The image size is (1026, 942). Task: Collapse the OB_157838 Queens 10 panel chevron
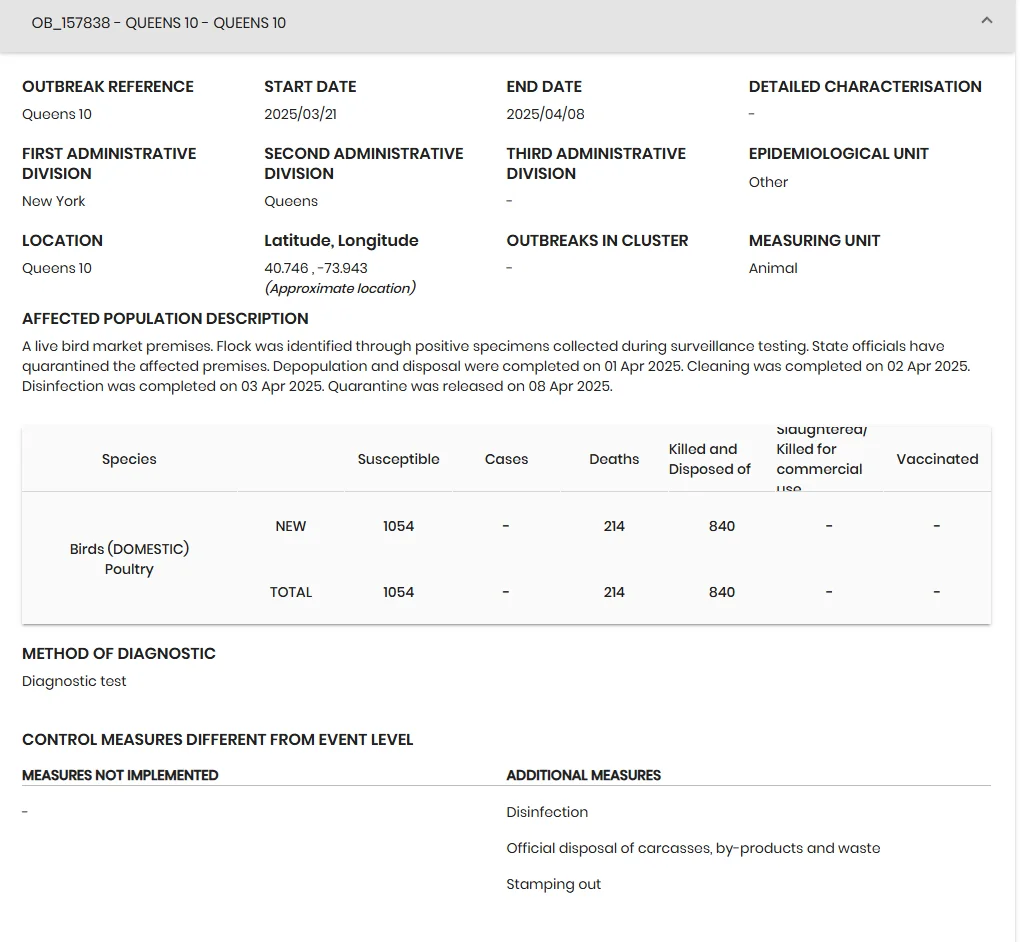[x=987, y=21]
